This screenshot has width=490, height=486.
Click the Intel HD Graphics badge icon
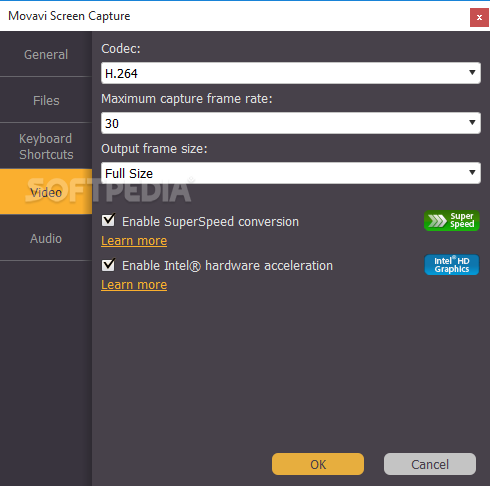[x=452, y=265]
